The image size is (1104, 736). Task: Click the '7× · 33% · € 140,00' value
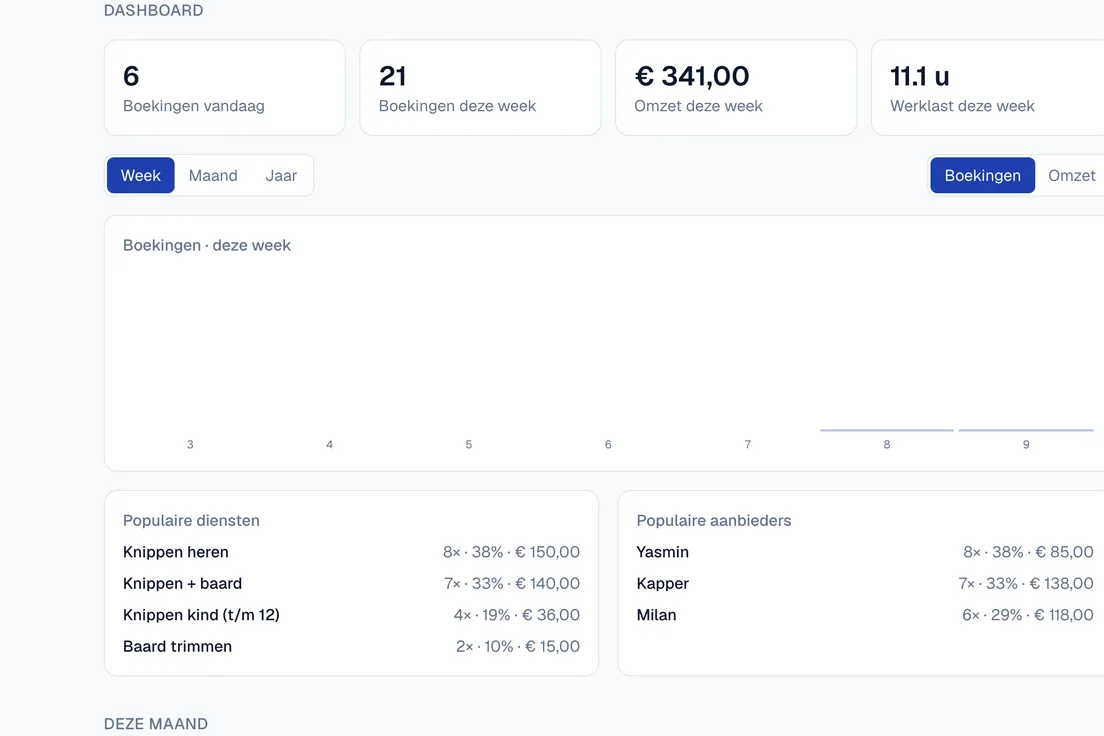512,584
